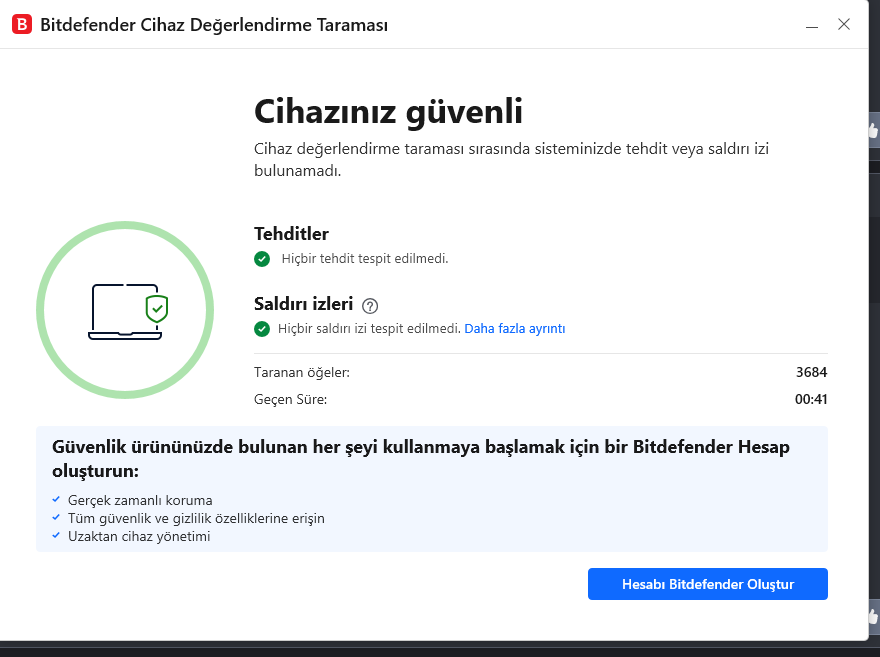Click the green checkmark beside Hiçbir saldırı izi
This screenshot has height=657, width=880.
coord(262,329)
